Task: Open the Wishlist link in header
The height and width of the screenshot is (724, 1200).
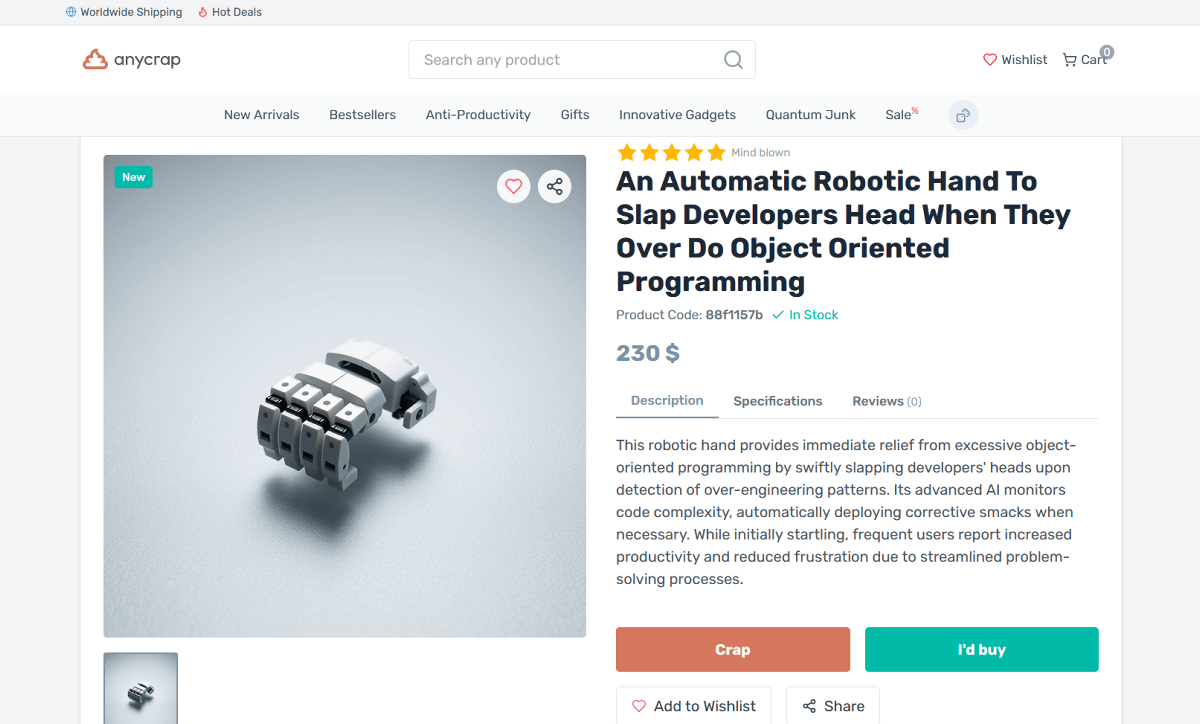Action: click(1015, 60)
